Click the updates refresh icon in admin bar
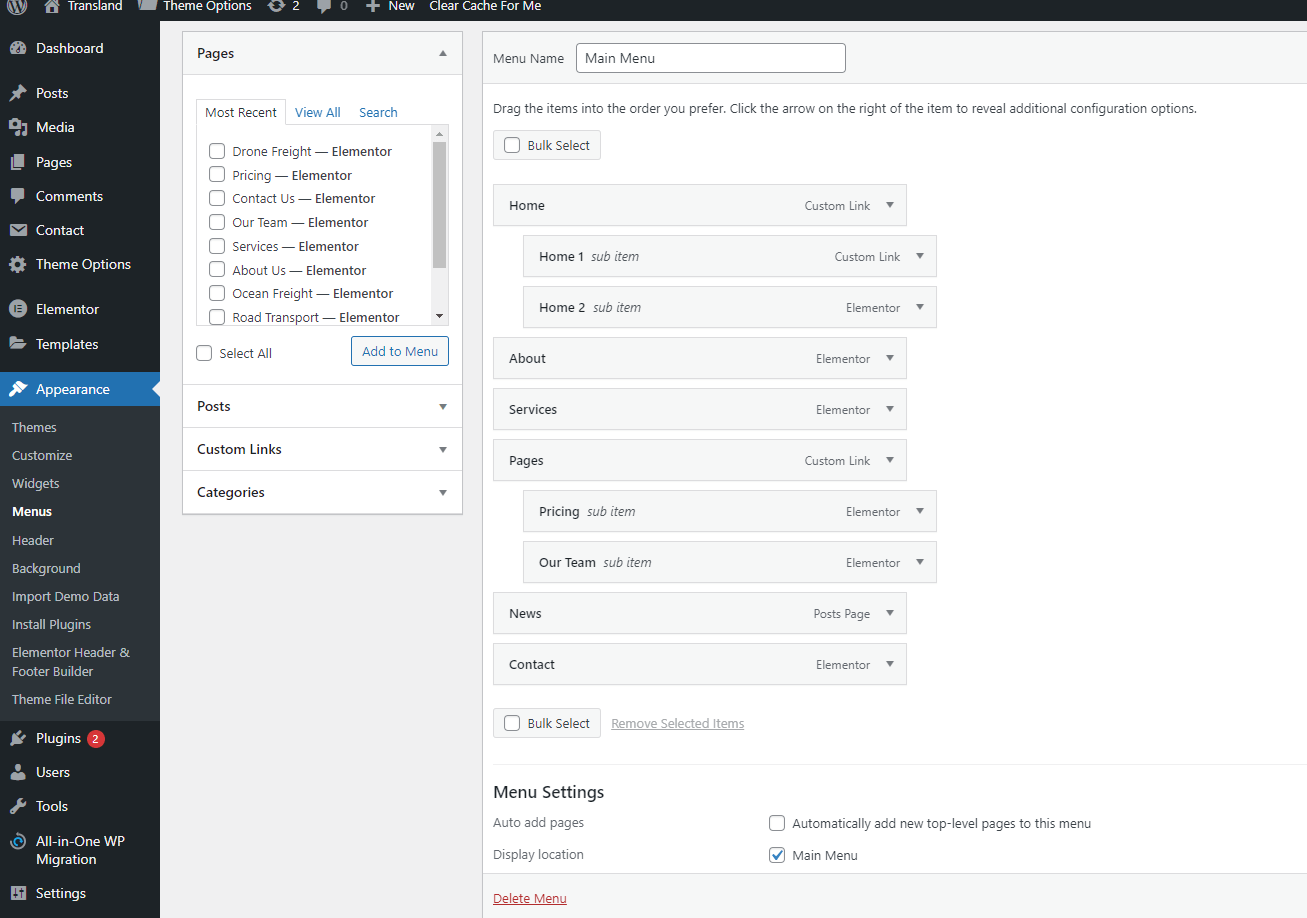The width and height of the screenshot is (1307, 918). (x=276, y=6)
